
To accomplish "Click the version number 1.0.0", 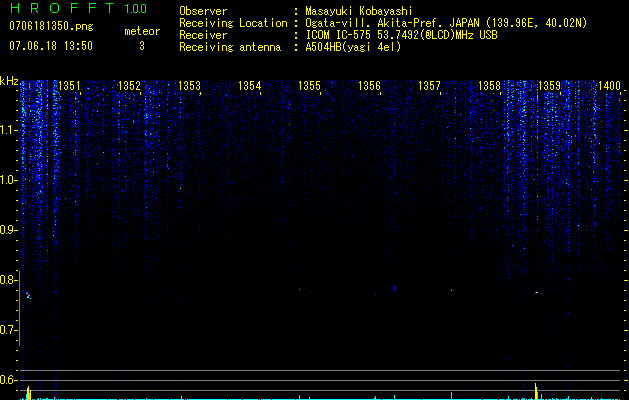I will click(x=136, y=9).
